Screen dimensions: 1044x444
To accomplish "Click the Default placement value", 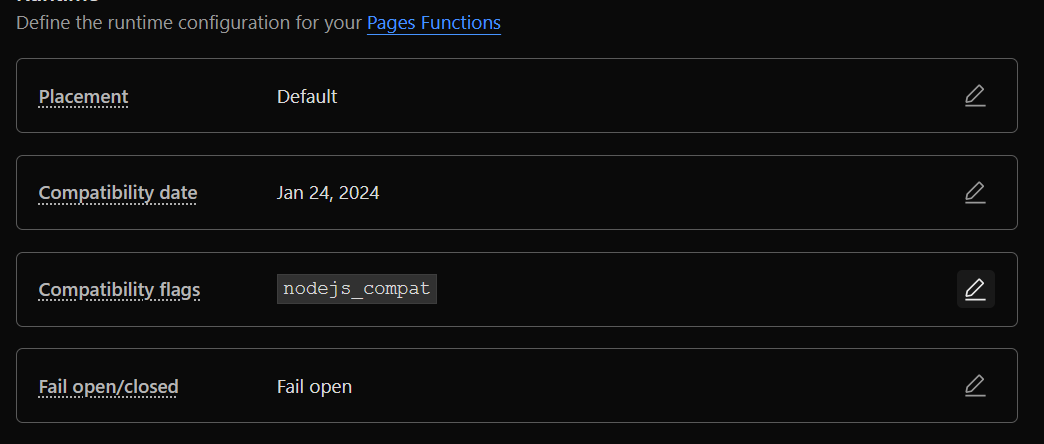I will 307,97.
